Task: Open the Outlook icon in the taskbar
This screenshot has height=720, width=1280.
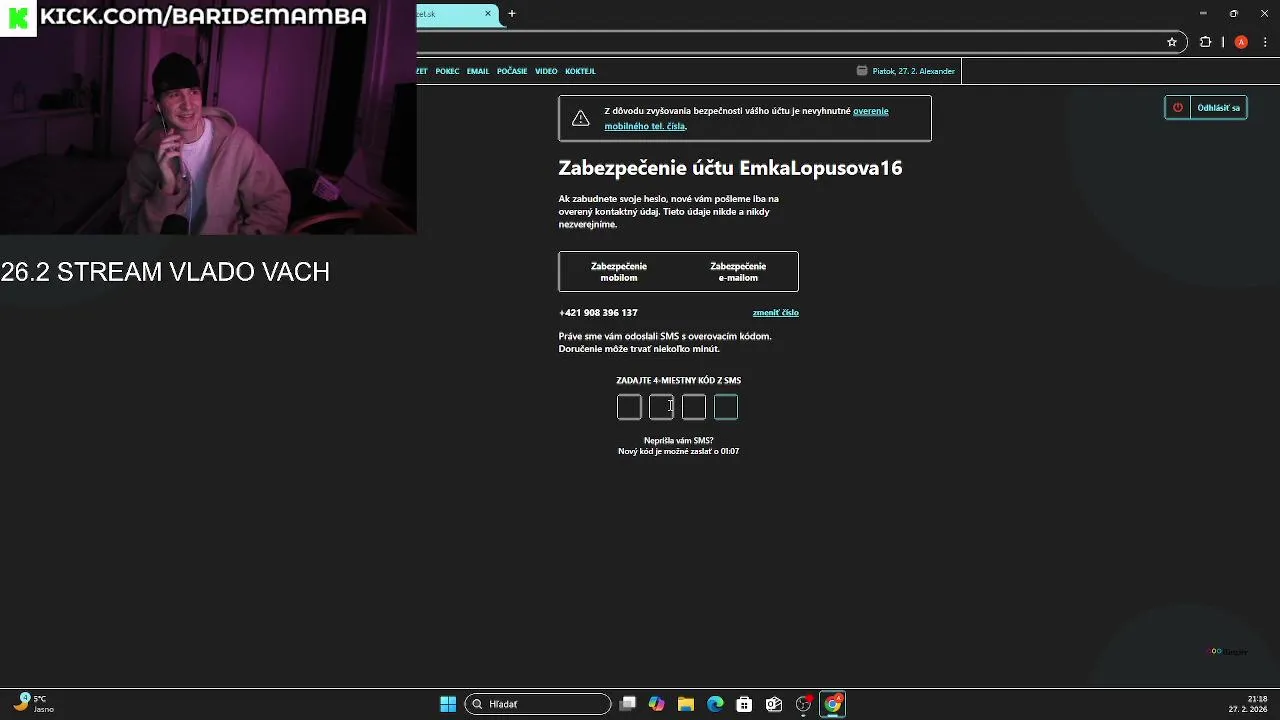Action: (x=774, y=704)
